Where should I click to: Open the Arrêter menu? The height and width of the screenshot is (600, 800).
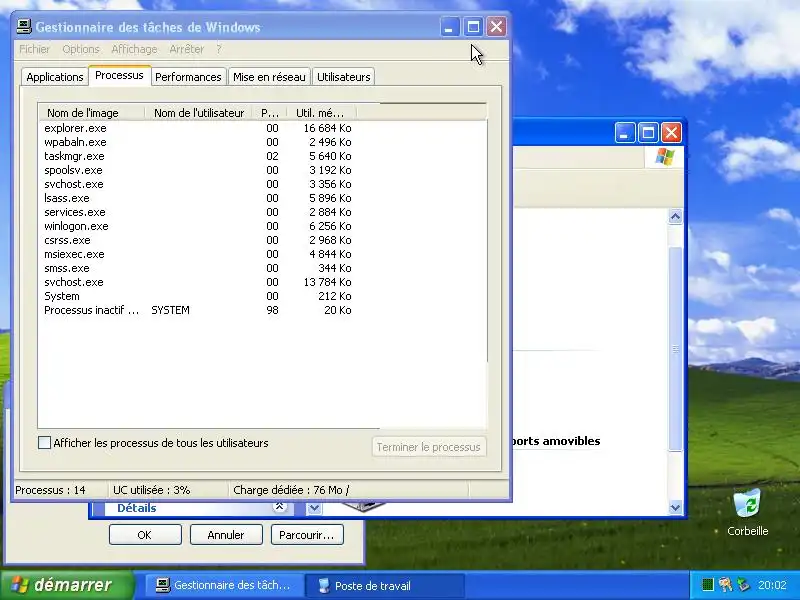tap(187, 49)
